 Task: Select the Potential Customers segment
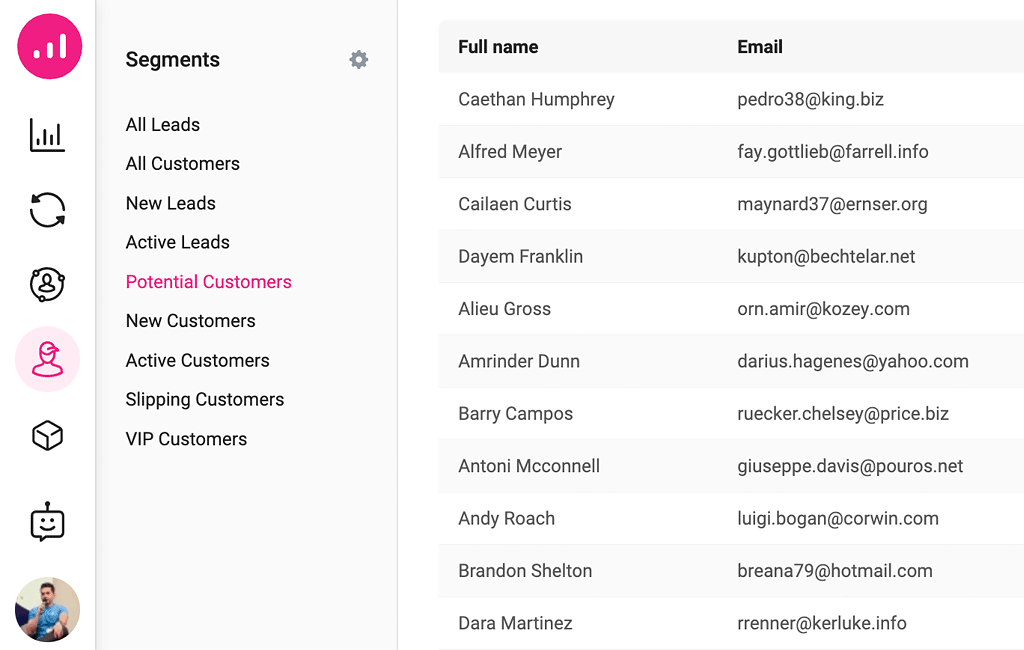[209, 282]
